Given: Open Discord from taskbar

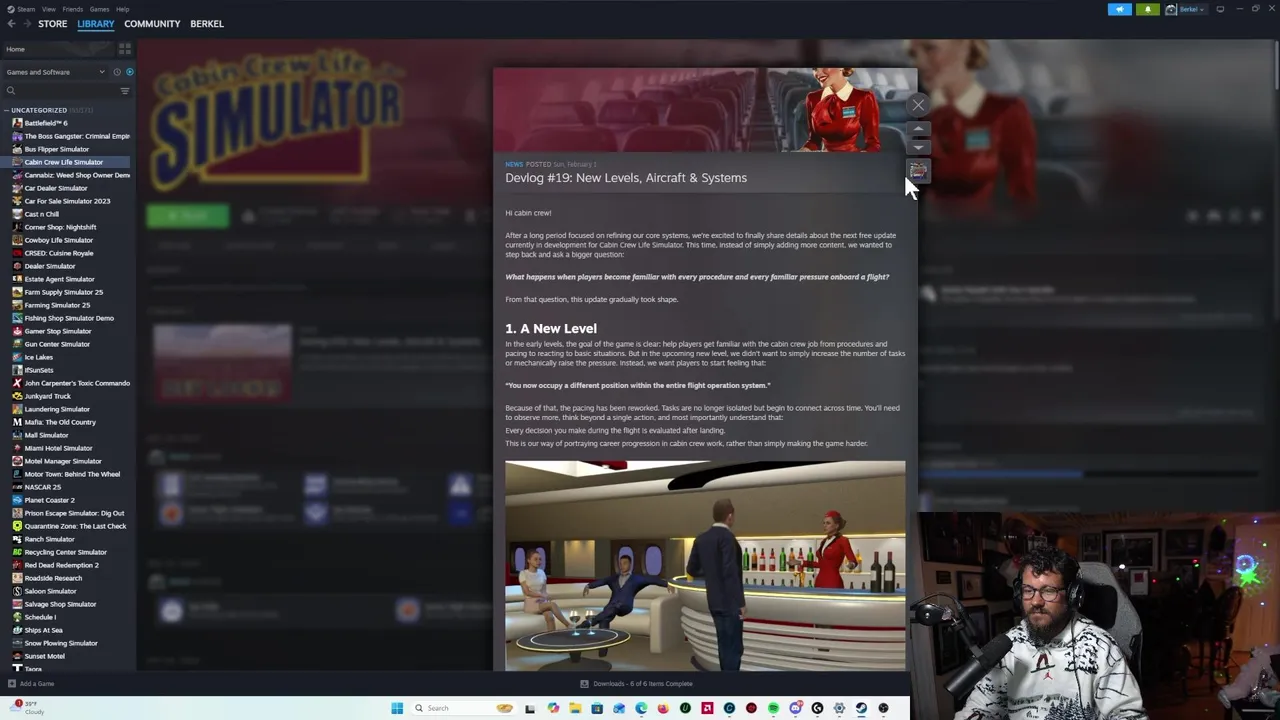Looking at the screenshot, I should point(795,708).
